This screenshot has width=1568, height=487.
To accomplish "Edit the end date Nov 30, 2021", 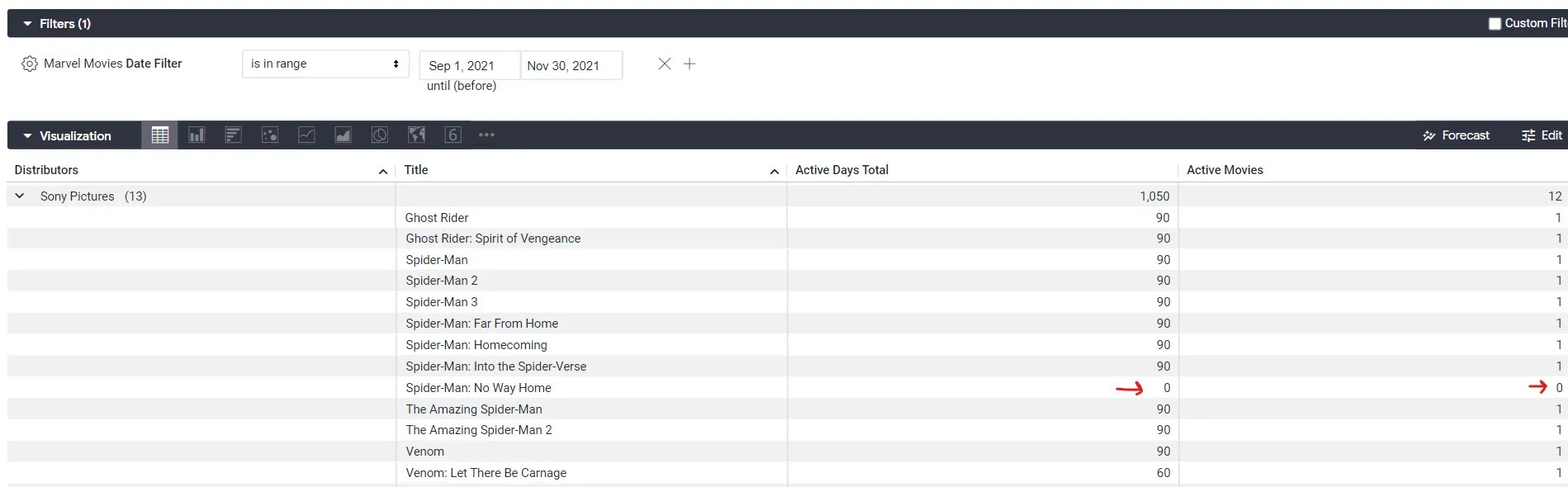I will pos(571,65).
